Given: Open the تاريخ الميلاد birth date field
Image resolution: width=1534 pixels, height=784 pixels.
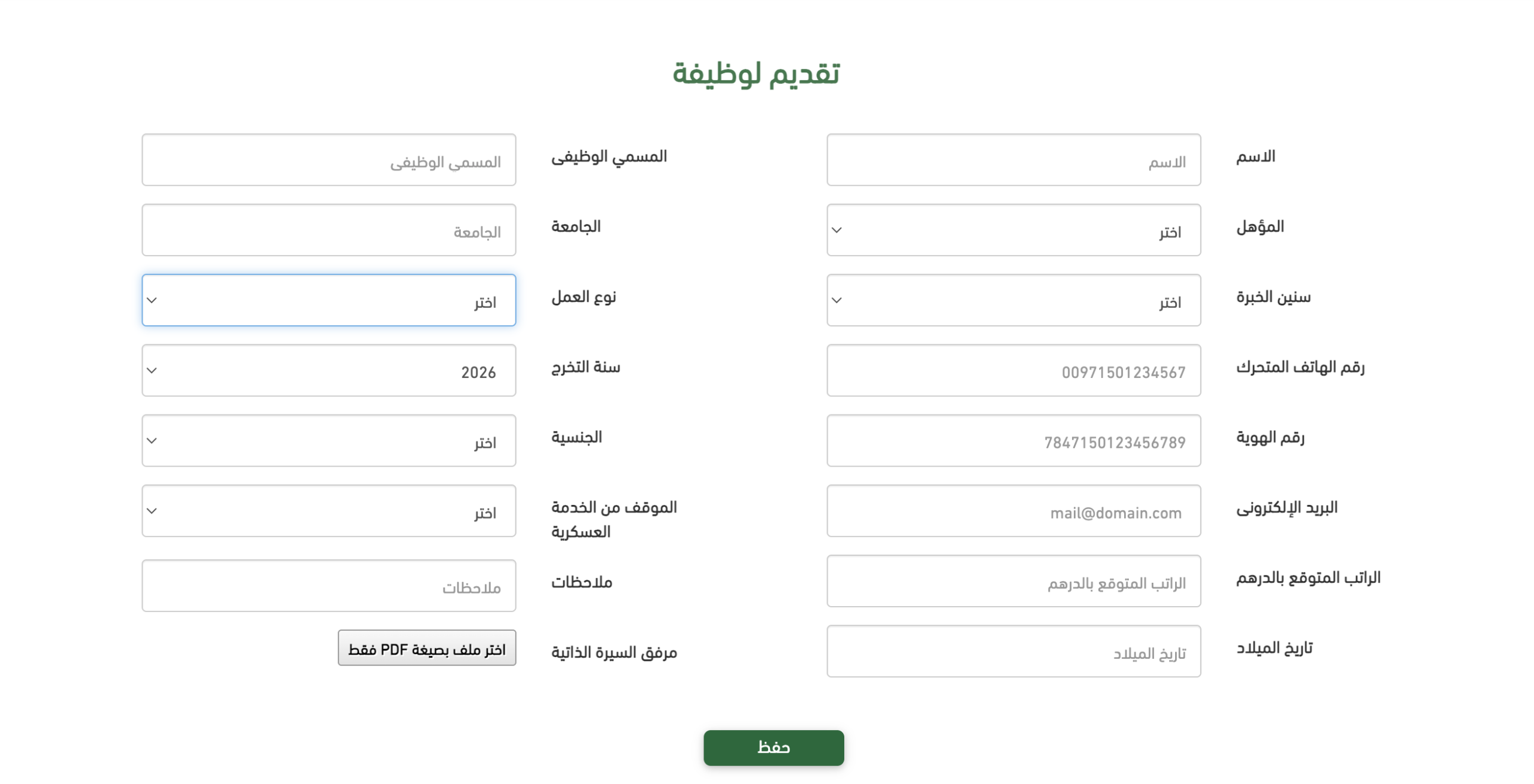Looking at the screenshot, I should [x=1013, y=651].
